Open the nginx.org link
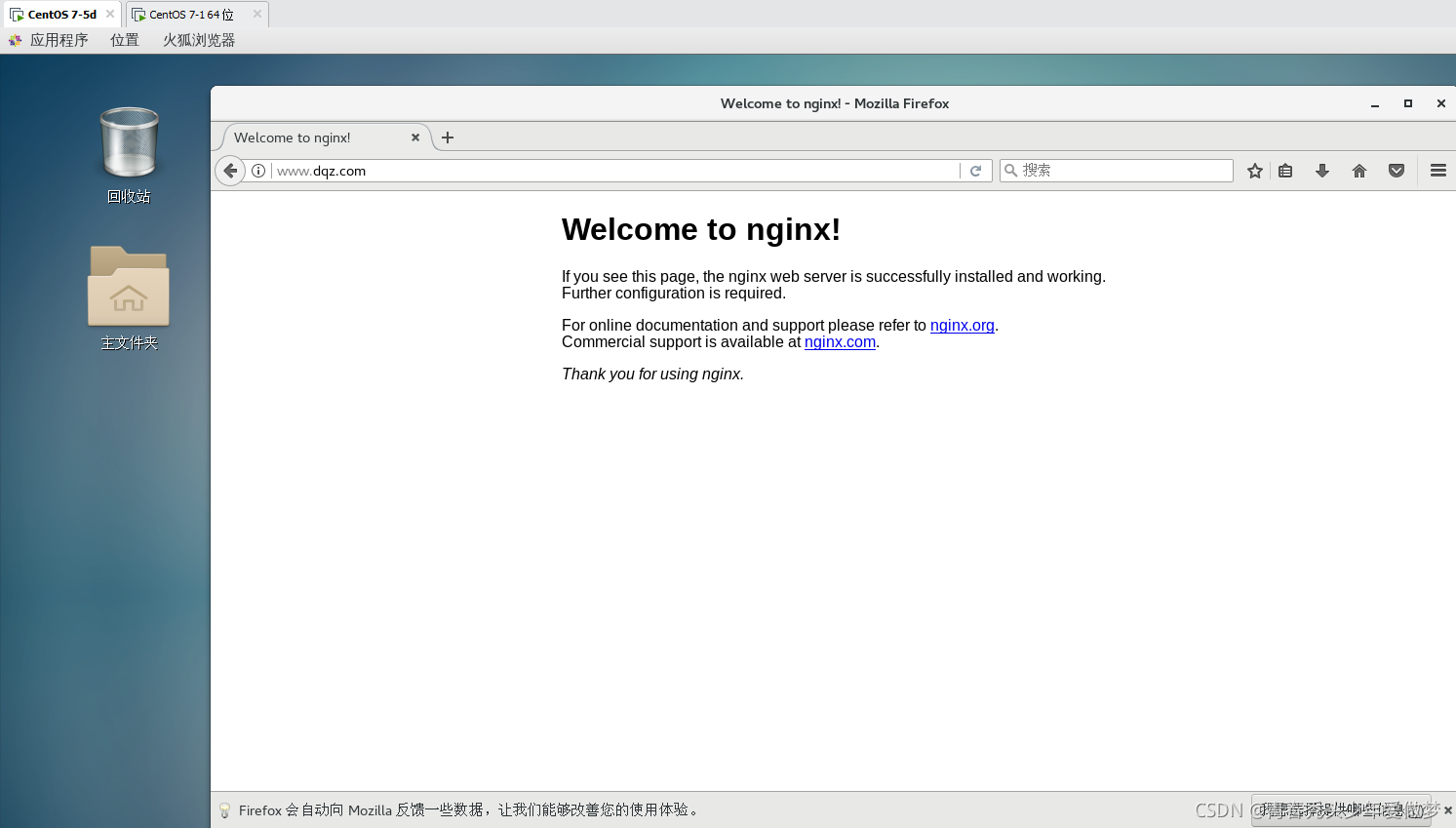1456x828 pixels. tap(963, 326)
